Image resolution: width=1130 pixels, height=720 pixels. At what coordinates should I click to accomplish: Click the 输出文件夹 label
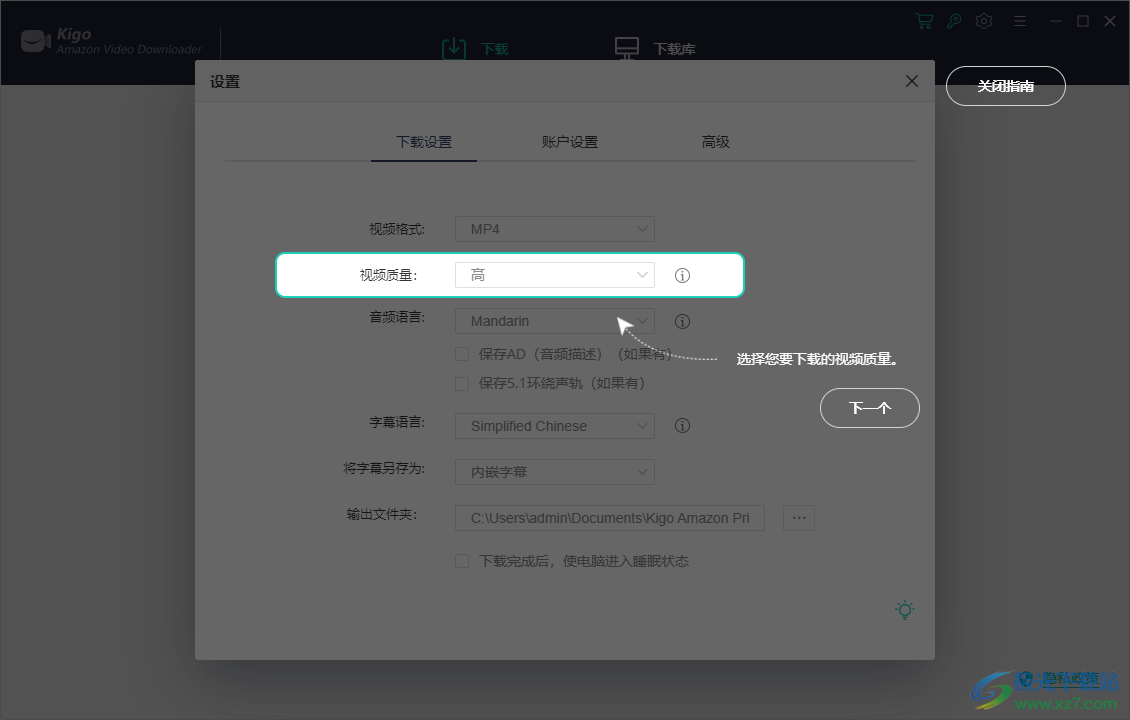tap(382, 515)
